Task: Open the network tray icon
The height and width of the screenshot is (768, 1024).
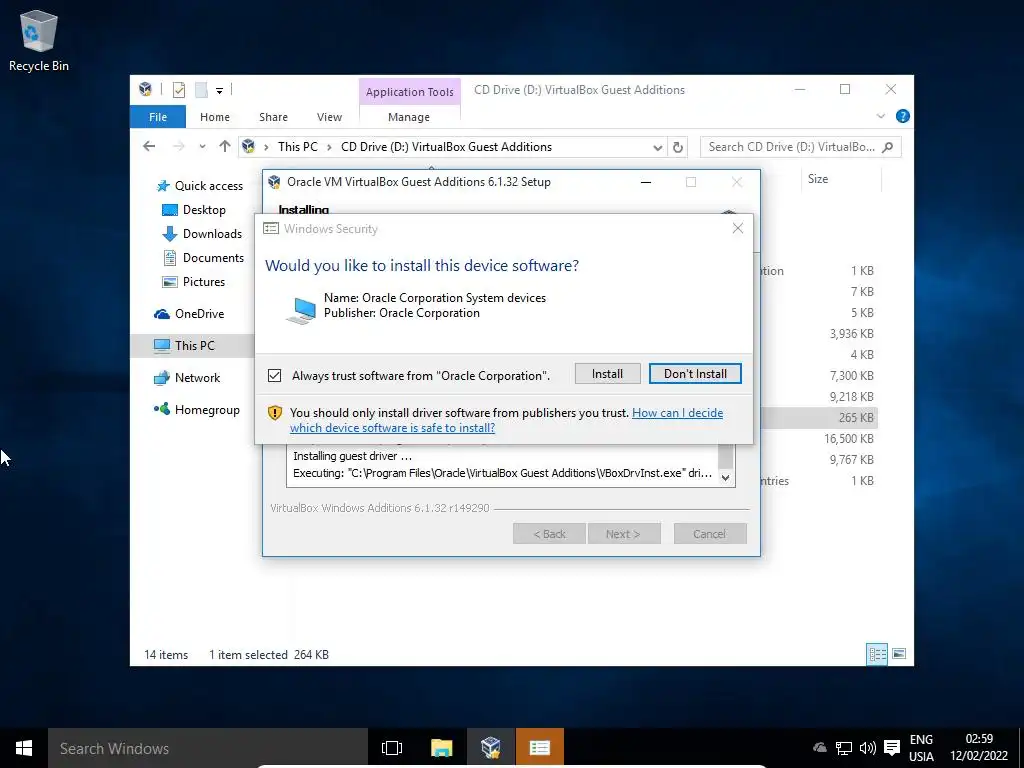Action: [x=844, y=748]
